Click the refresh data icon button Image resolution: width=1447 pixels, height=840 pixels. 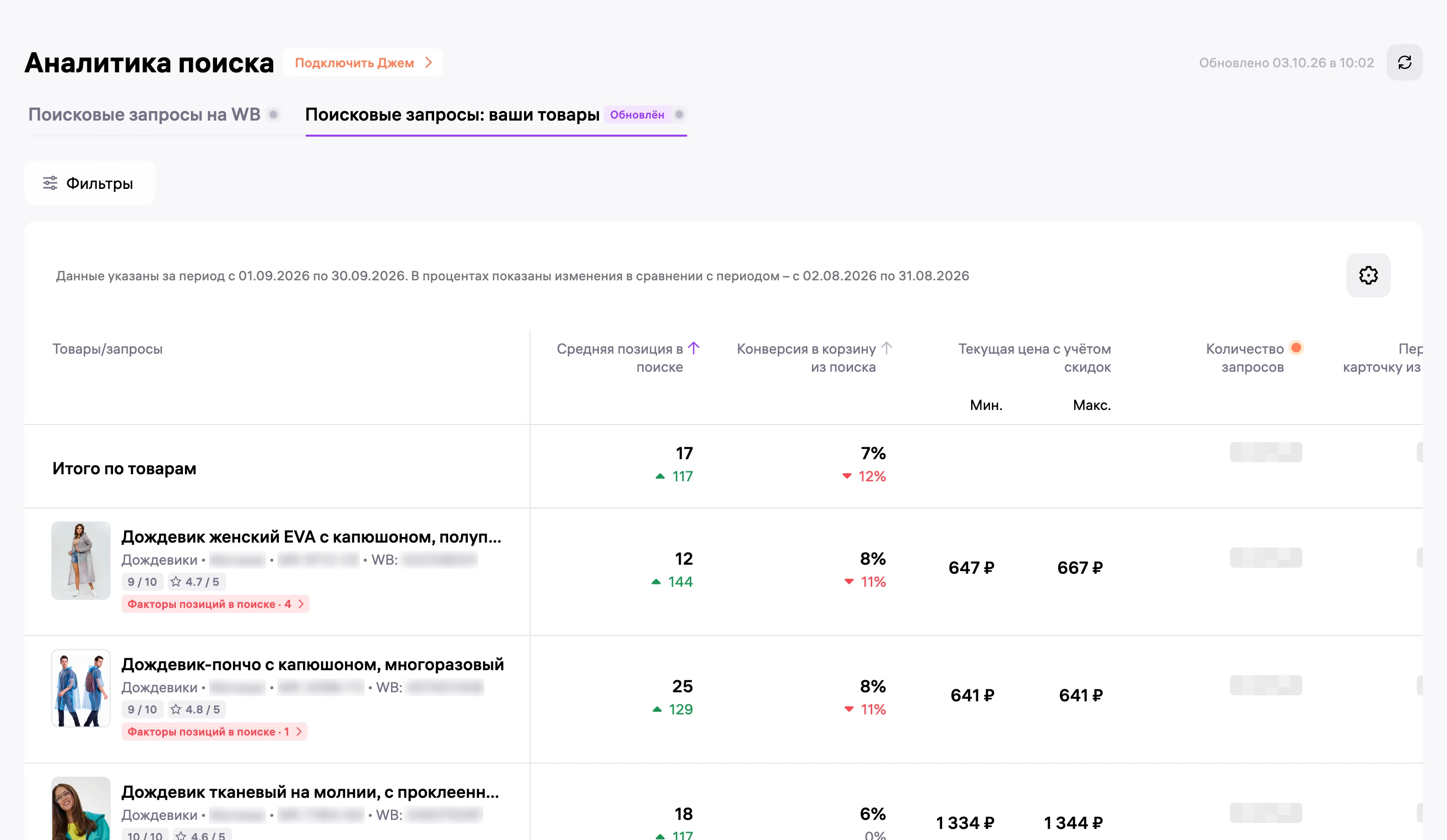(x=1404, y=63)
